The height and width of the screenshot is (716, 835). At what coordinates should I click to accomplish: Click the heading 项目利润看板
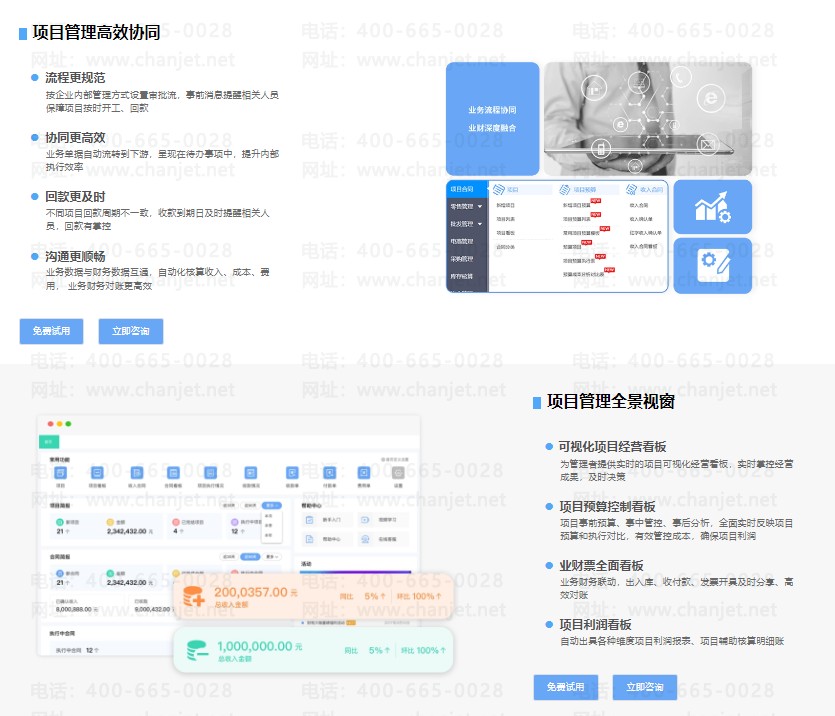click(595, 624)
